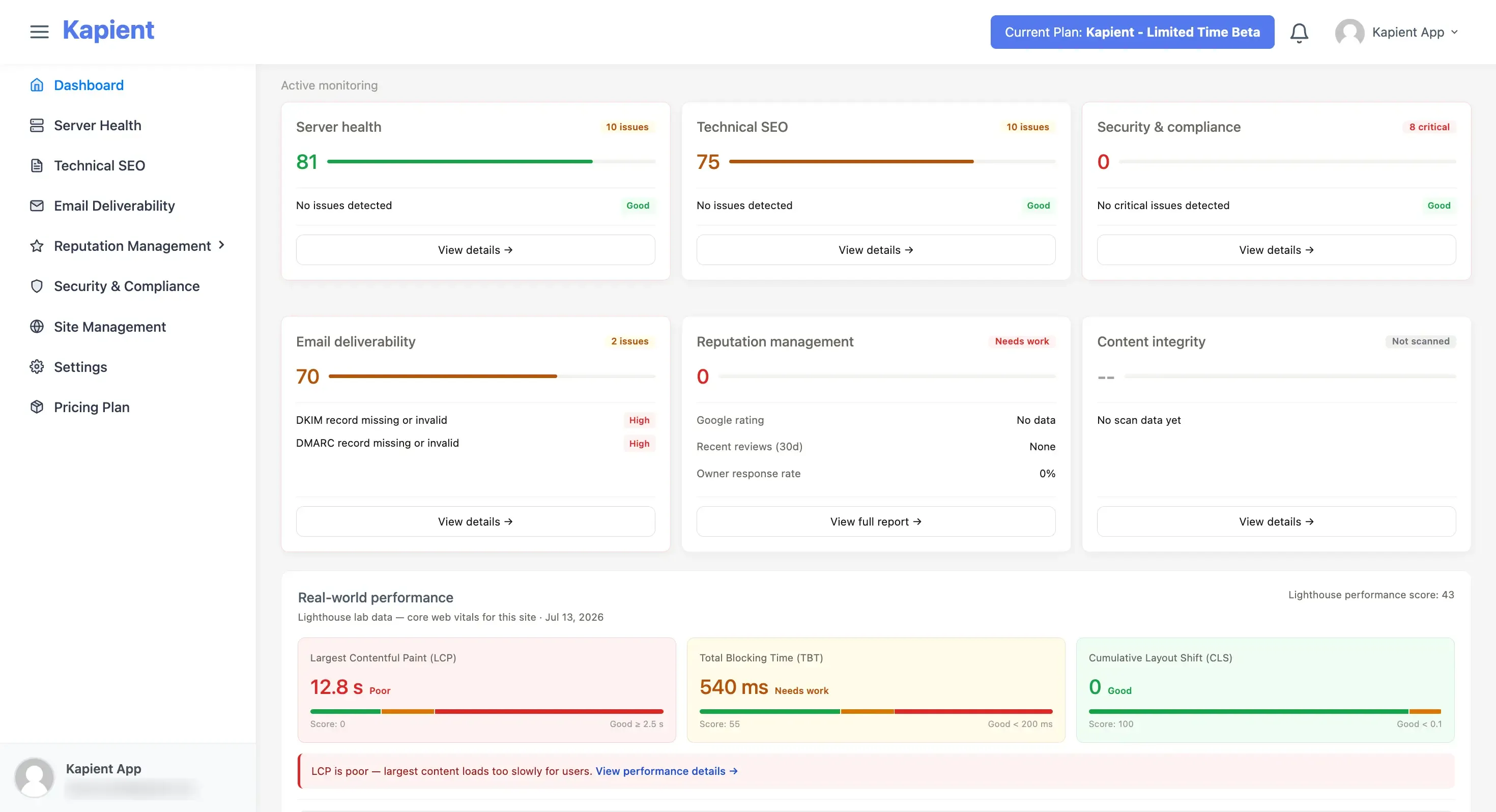Click the Security & Compliance shield icon
1496x812 pixels.
[37, 286]
